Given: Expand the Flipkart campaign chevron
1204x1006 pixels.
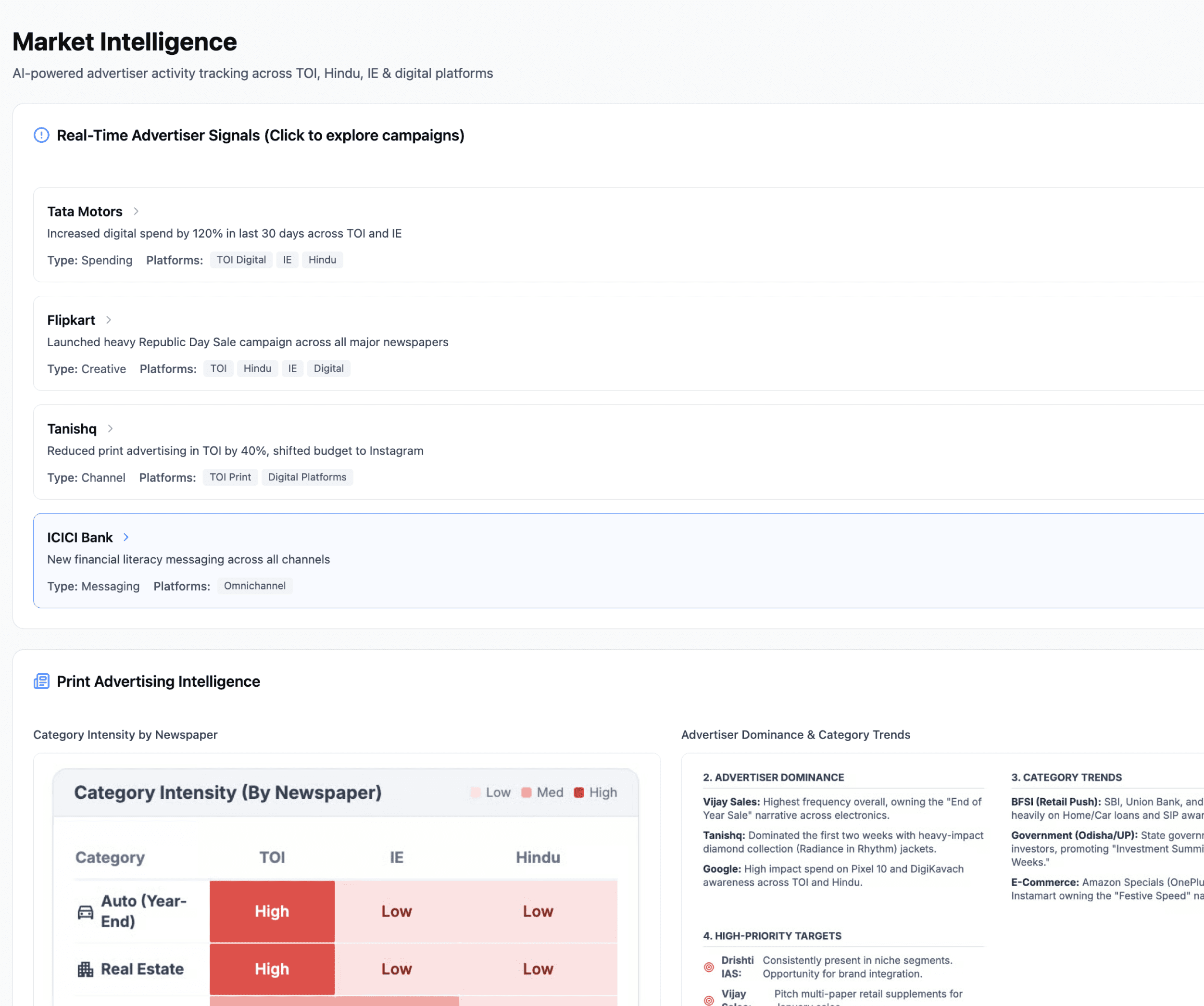Looking at the screenshot, I should 108,320.
